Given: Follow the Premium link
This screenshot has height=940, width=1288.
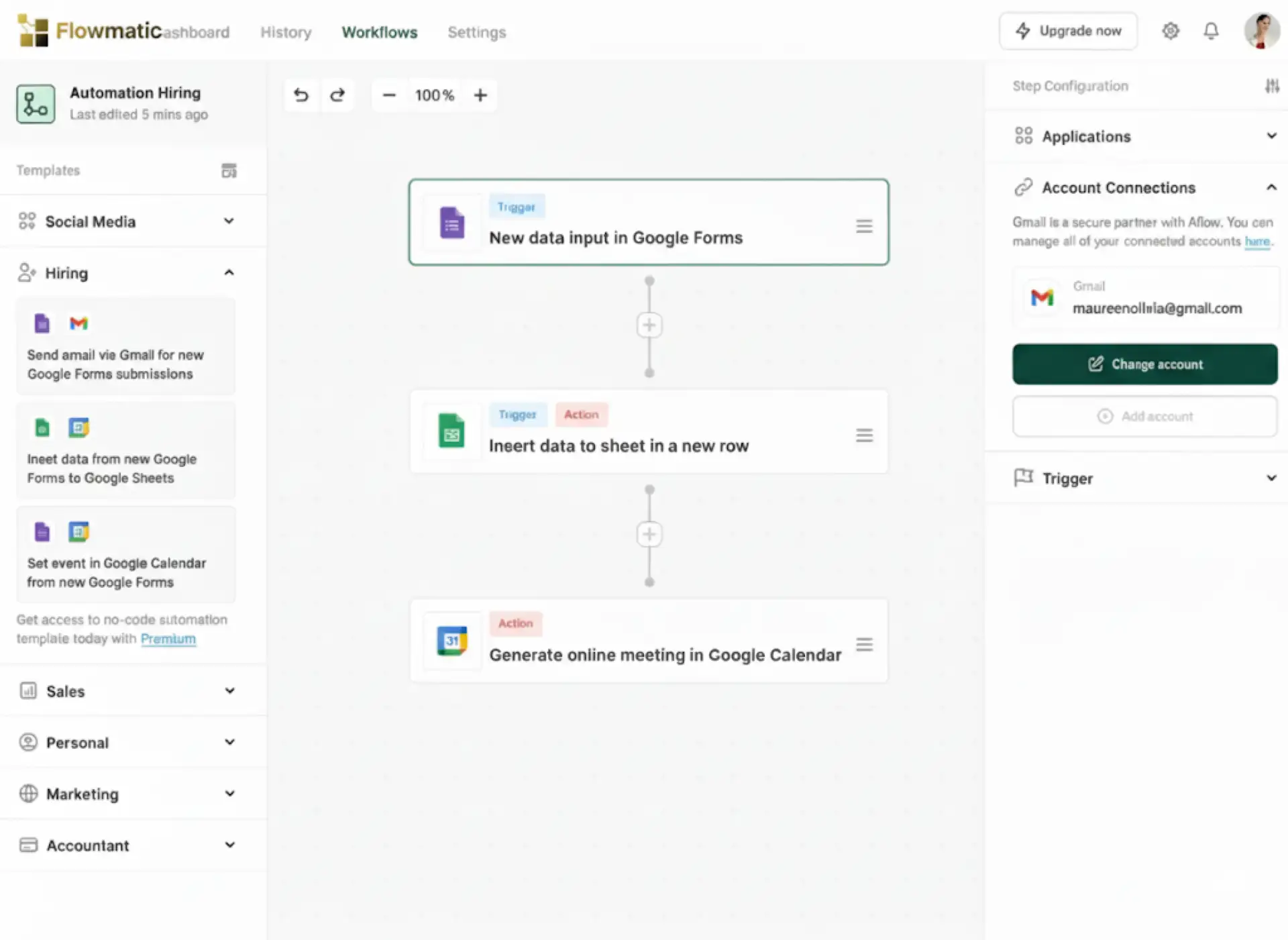Looking at the screenshot, I should tap(168, 639).
